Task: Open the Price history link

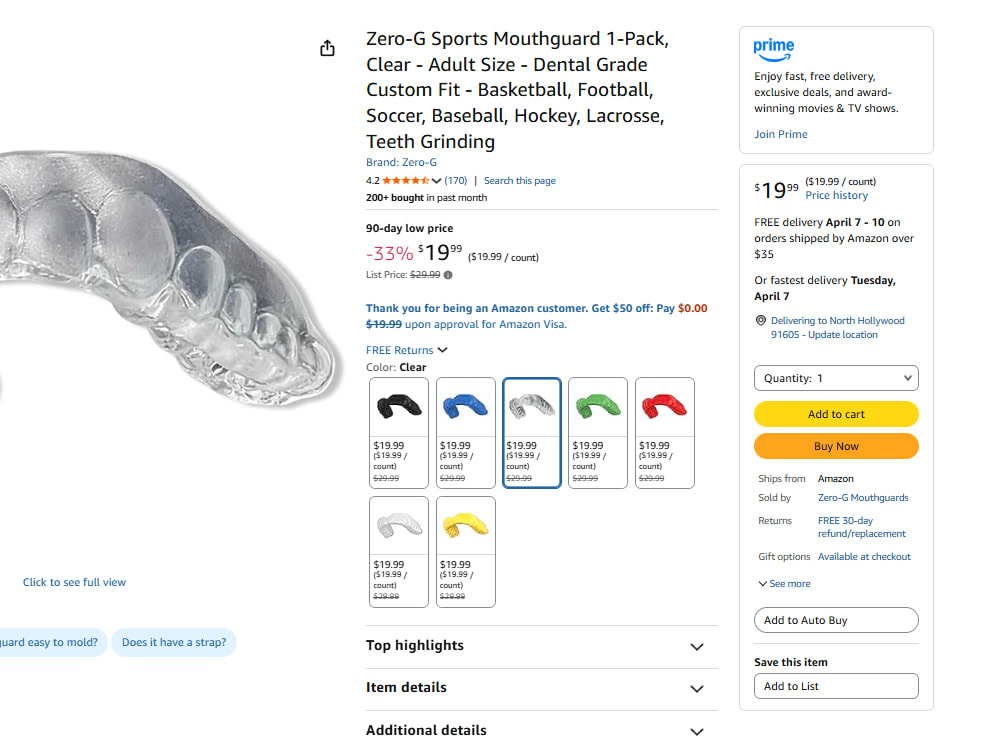Action: [836, 195]
